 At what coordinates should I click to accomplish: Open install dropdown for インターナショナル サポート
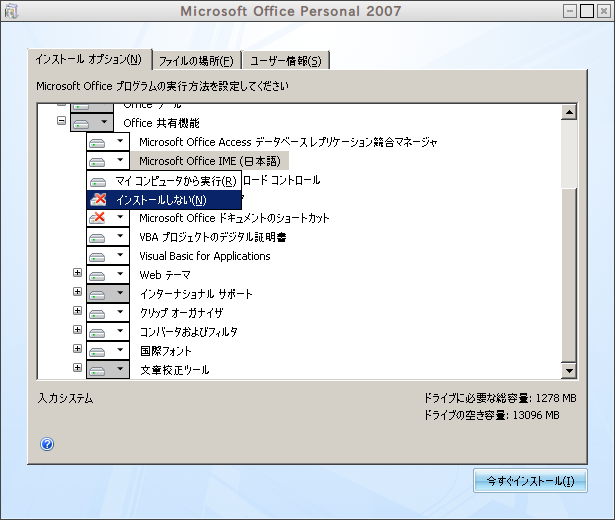(x=108, y=294)
